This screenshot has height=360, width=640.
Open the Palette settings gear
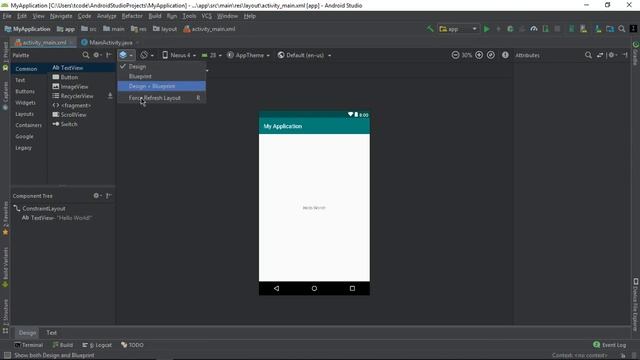click(x=97, y=55)
